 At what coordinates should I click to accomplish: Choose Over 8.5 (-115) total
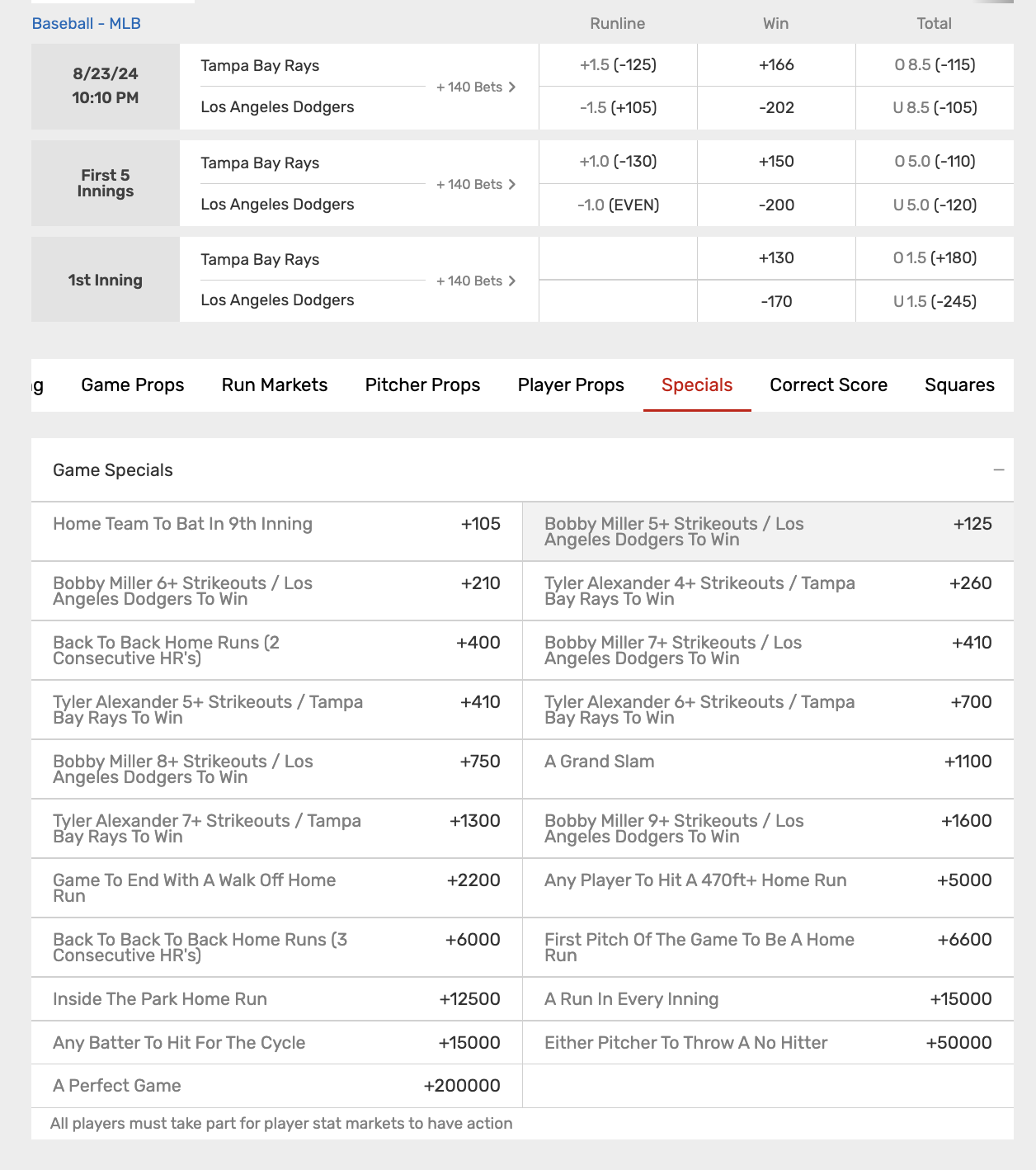[935, 65]
